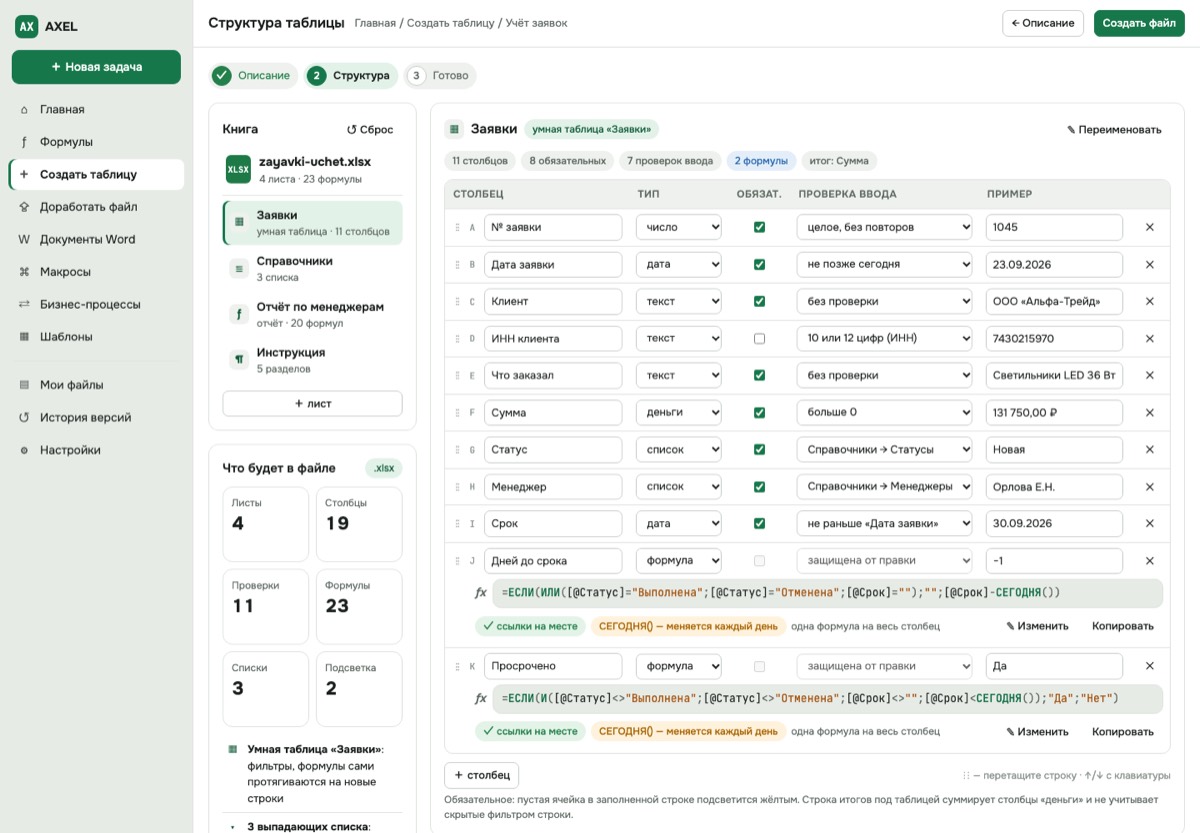Remove the «Сумма» column row
The height and width of the screenshot is (833, 1200).
click(x=1149, y=412)
